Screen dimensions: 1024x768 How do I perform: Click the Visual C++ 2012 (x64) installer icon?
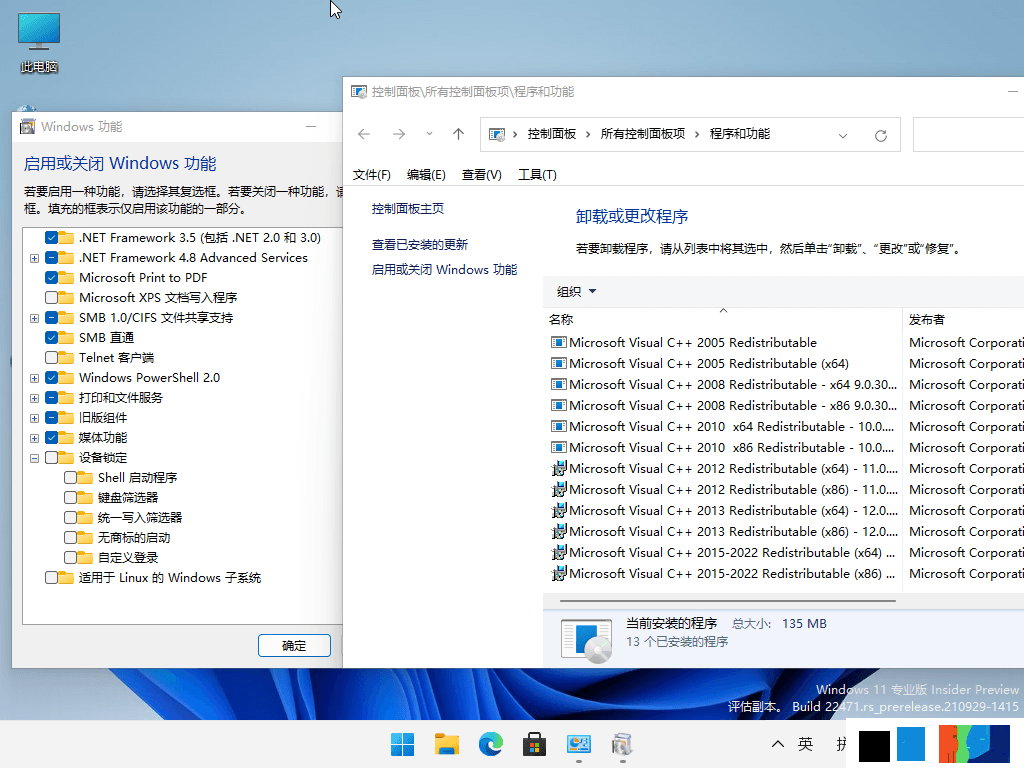pos(558,468)
